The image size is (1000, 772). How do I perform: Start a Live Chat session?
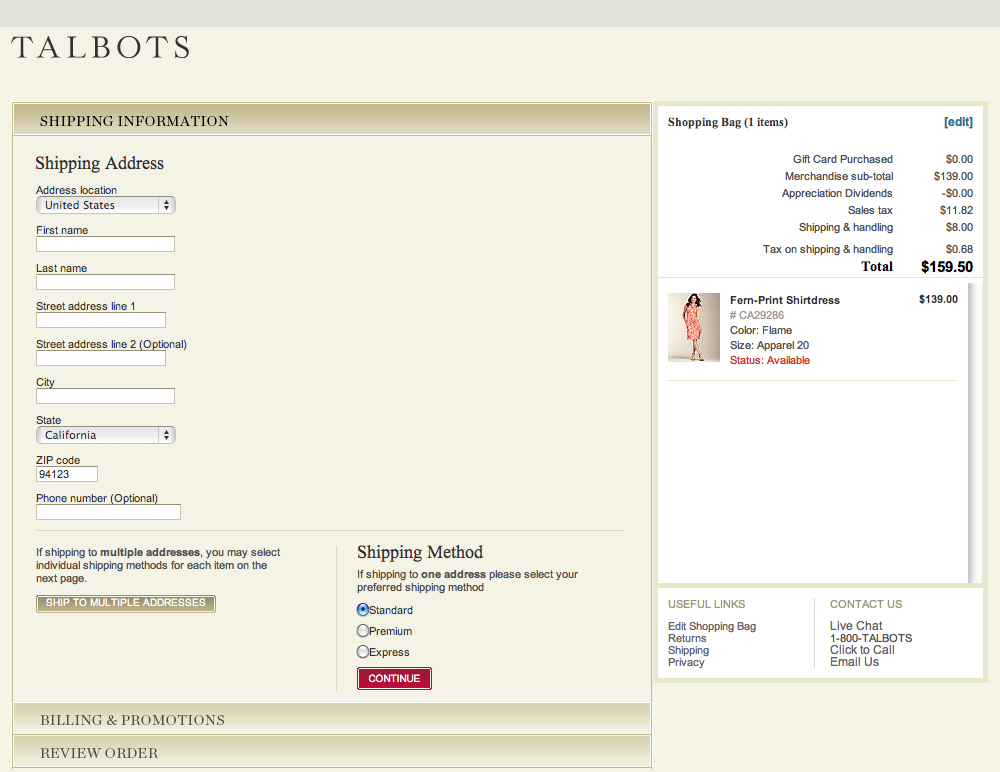[x=855, y=625]
